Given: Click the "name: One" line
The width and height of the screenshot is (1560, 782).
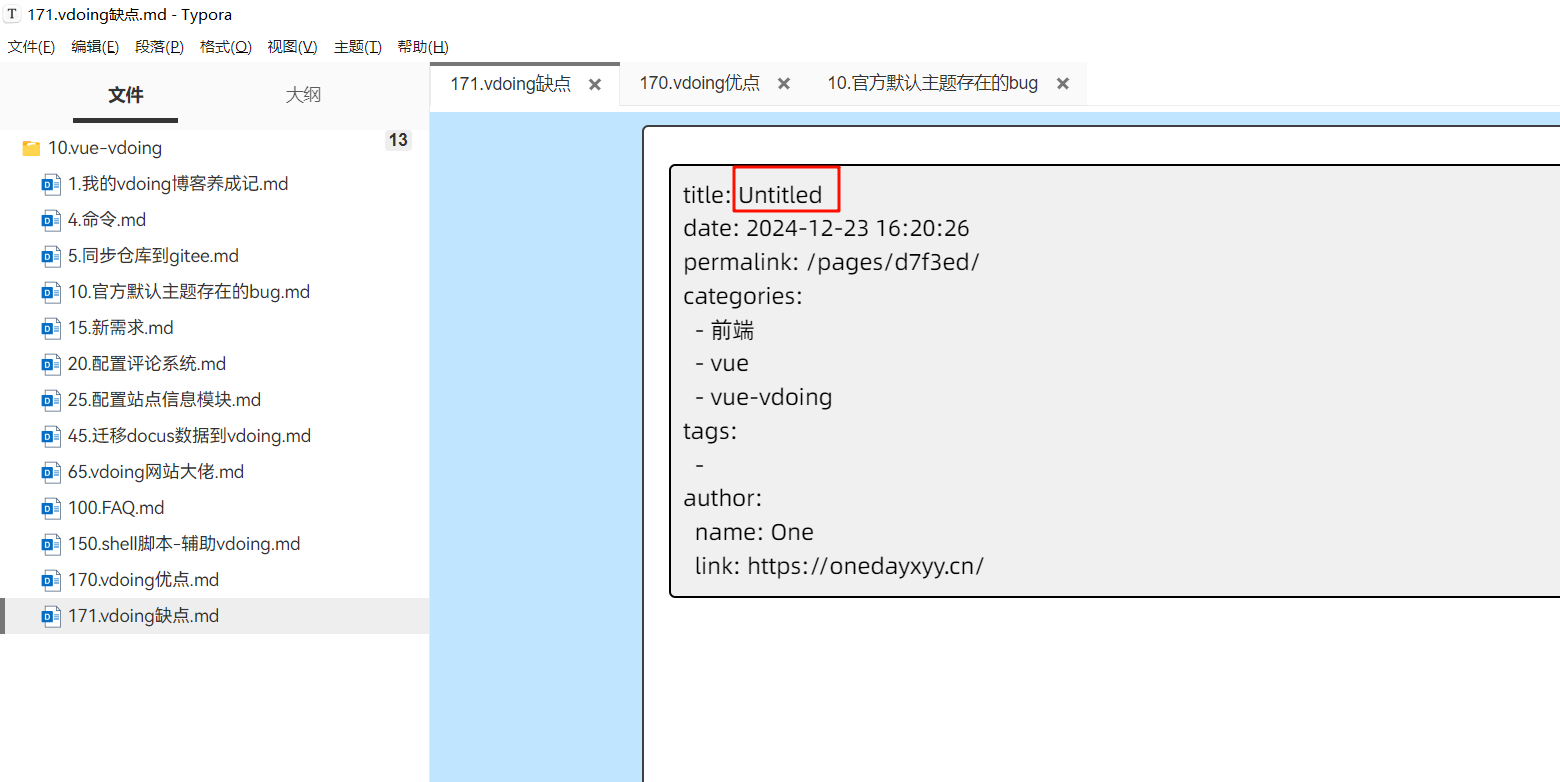Looking at the screenshot, I should [x=754, y=532].
